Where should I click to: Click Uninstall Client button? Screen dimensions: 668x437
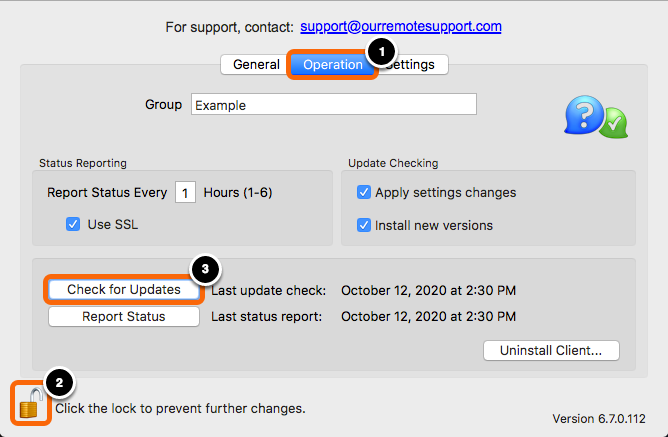[x=551, y=350]
